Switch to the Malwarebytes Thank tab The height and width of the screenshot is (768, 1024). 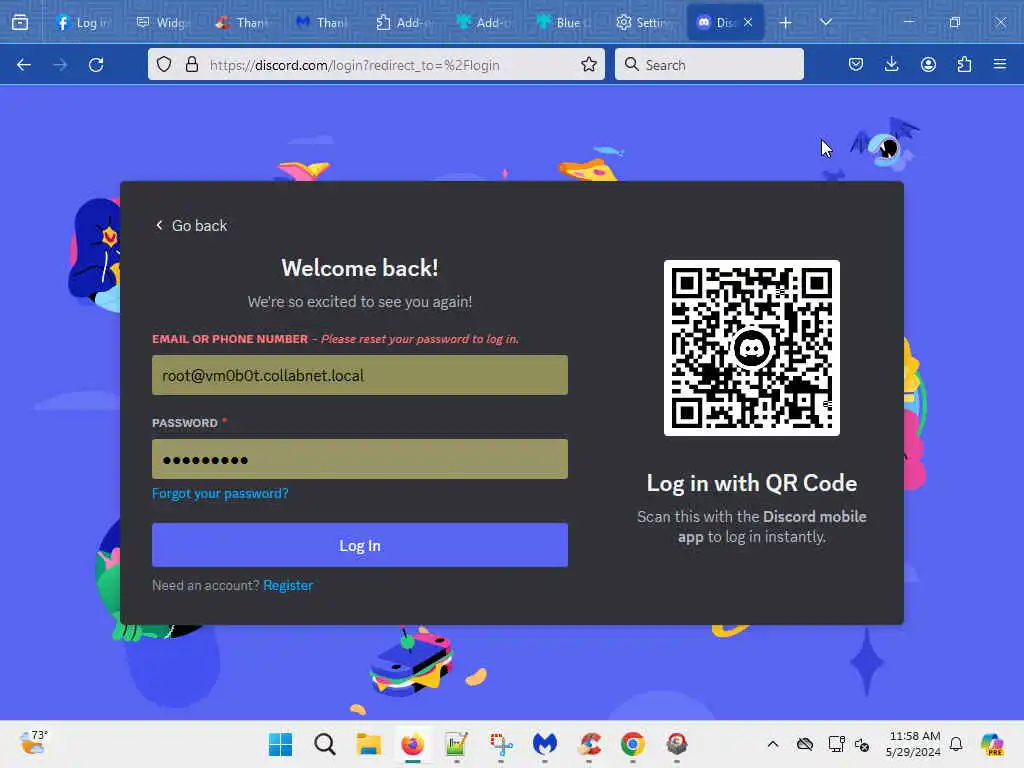click(x=322, y=22)
